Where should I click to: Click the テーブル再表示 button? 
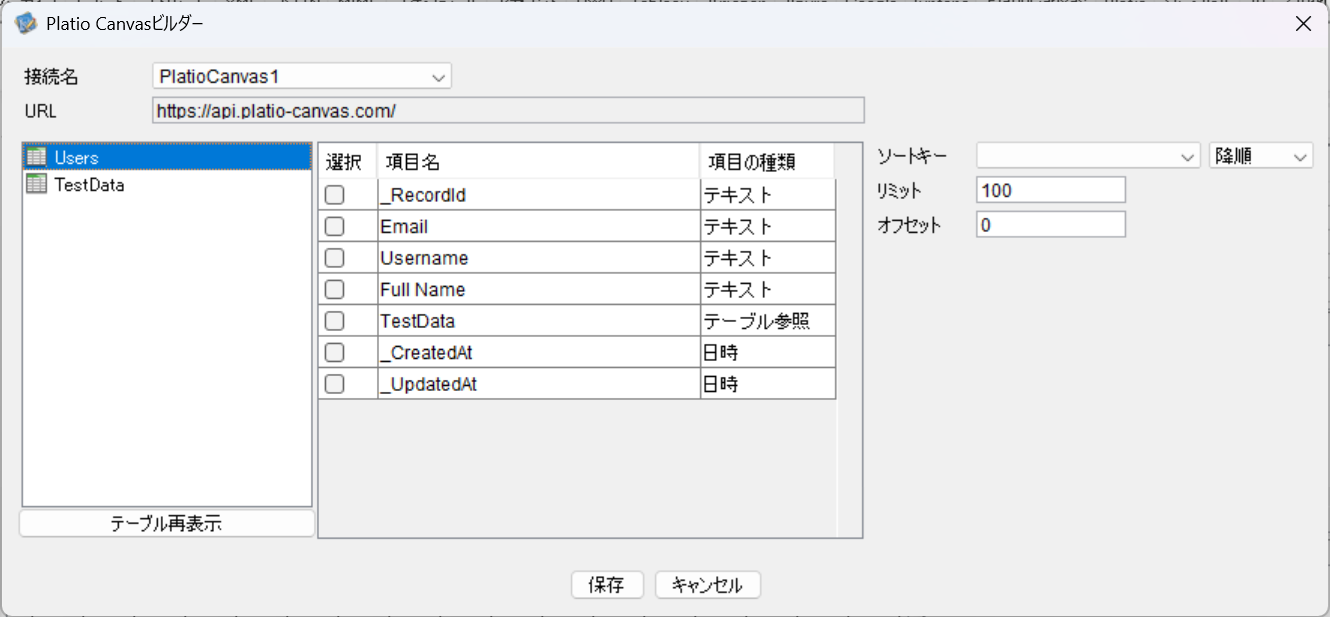tap(166, 524)
